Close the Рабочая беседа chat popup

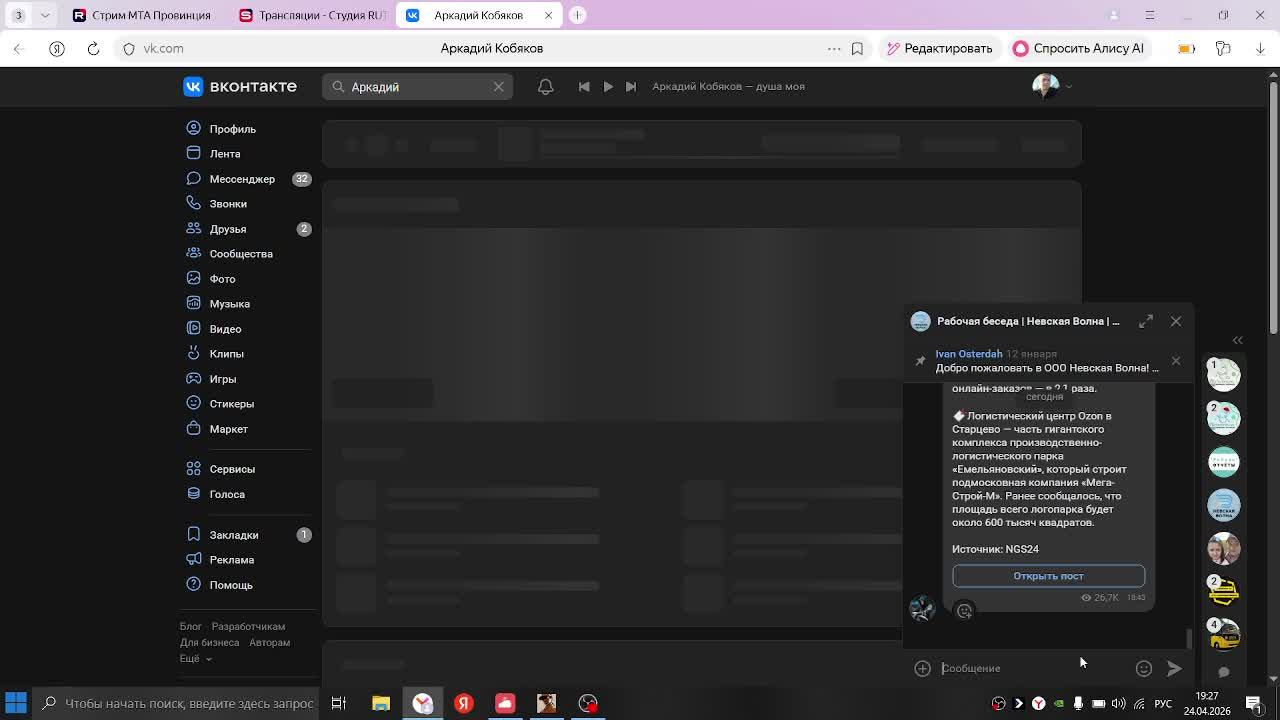point(1176,321)
